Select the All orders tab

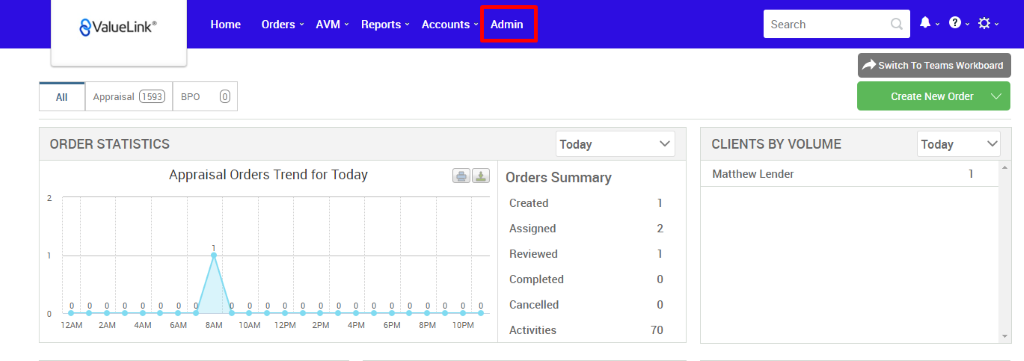(62, 97)
